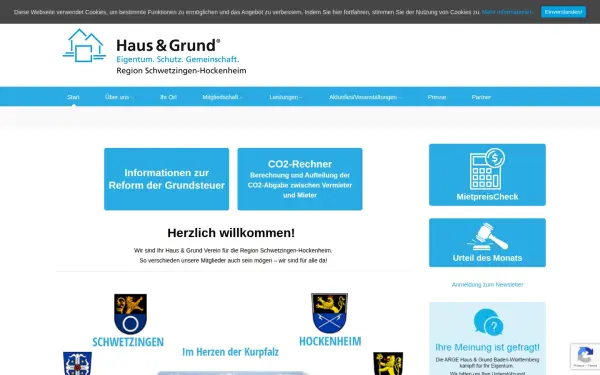Select the Schwetzingen coat of arms
The image size is (600, 375).
(130, 314)
